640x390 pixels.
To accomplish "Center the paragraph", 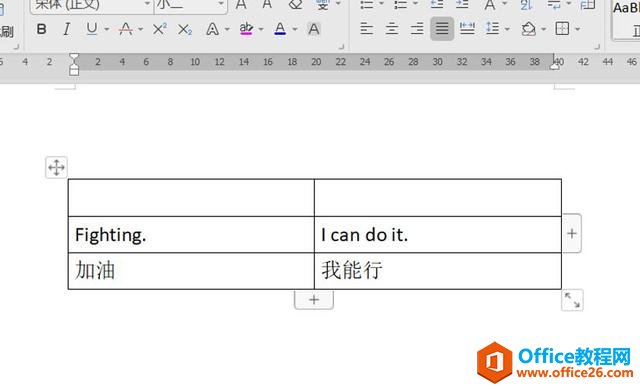I will pyautogui.click(x=392, y=29).
